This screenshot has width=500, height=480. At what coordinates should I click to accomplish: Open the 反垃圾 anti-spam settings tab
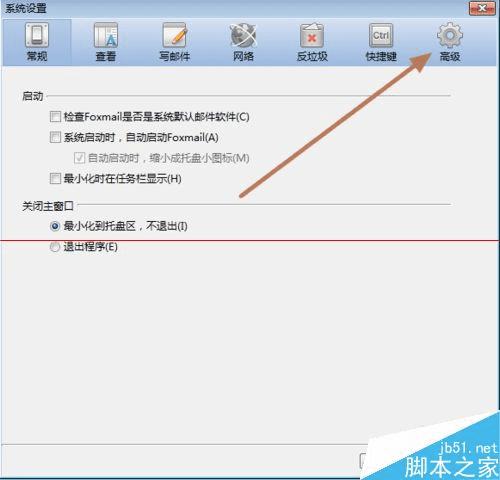(312, 42)
